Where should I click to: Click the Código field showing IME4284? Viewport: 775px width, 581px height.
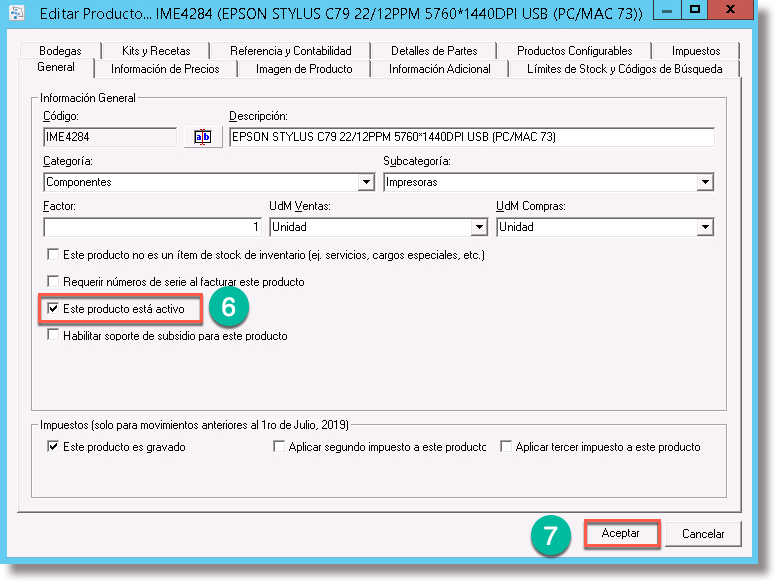point(110,137)
